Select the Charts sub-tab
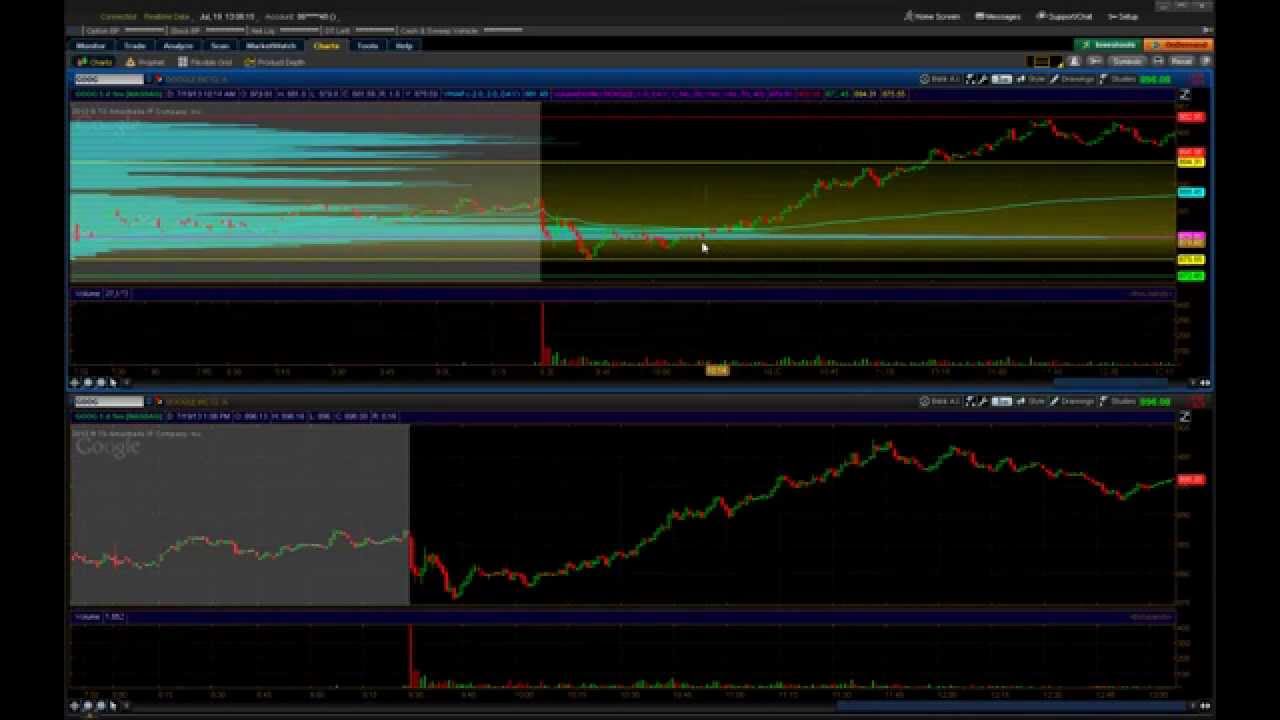 96,62
